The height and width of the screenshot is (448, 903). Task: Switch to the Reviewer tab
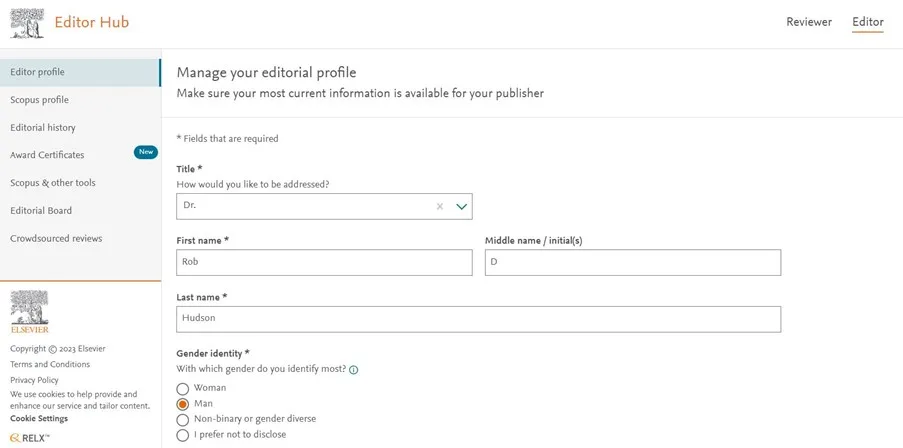[x=809, y=22]
